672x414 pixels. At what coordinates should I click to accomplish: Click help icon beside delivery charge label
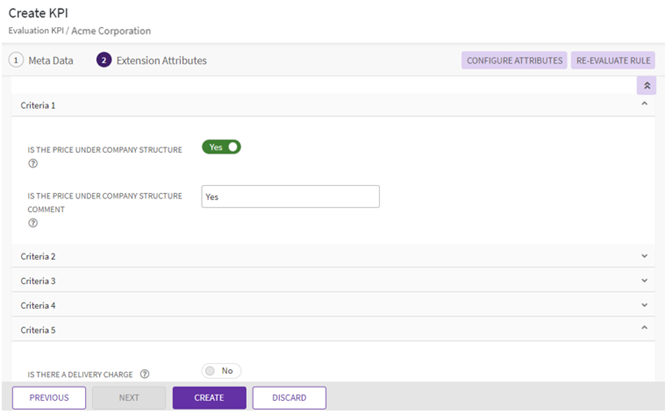(x=145, y=374)
